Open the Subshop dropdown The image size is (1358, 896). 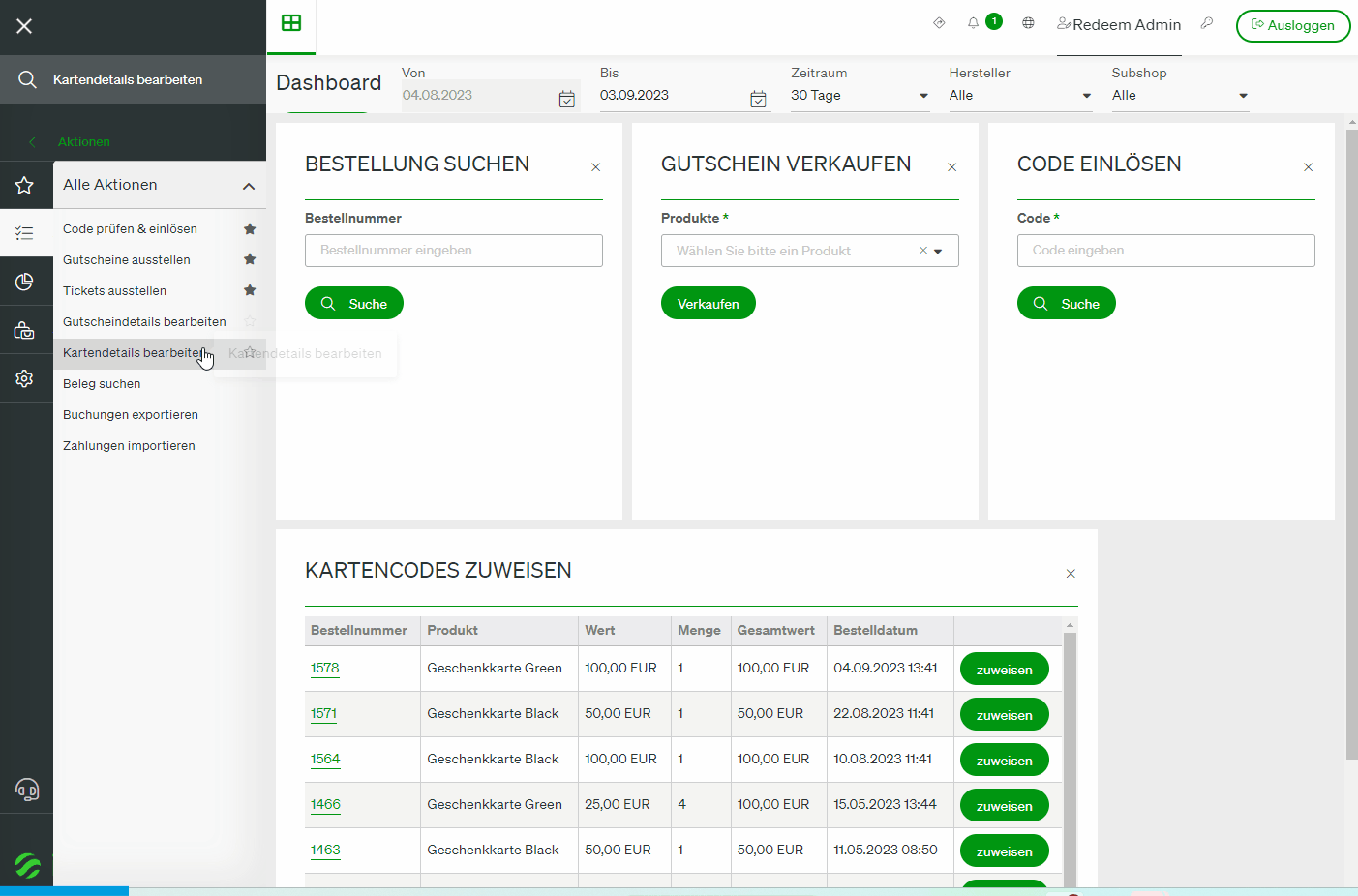(1180, 95)
